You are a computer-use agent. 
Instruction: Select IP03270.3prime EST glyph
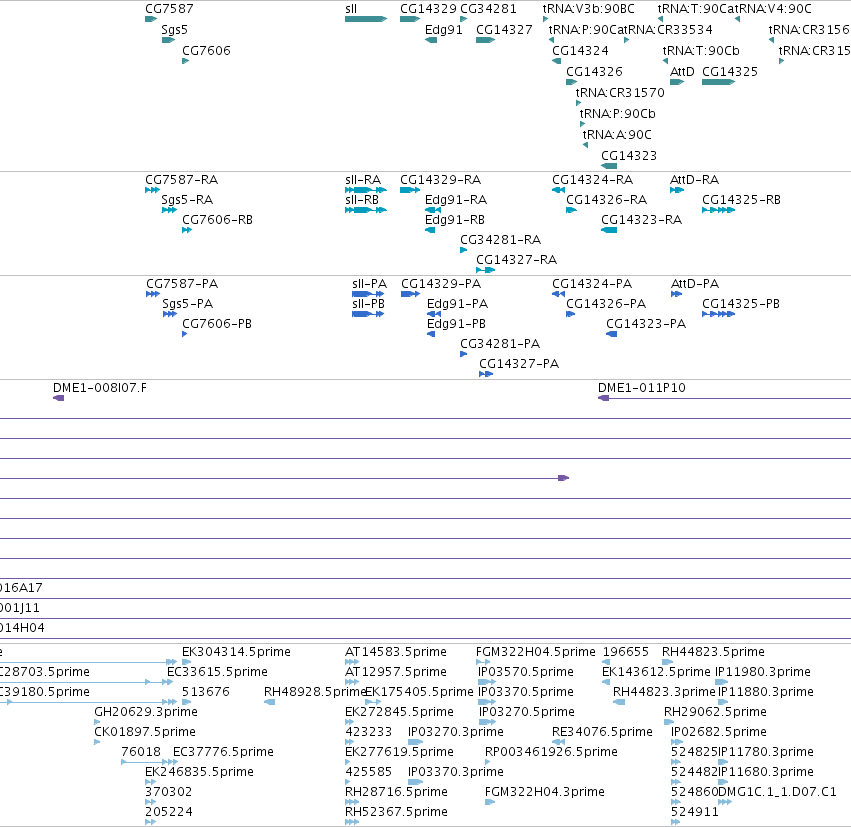click(415, 743)
